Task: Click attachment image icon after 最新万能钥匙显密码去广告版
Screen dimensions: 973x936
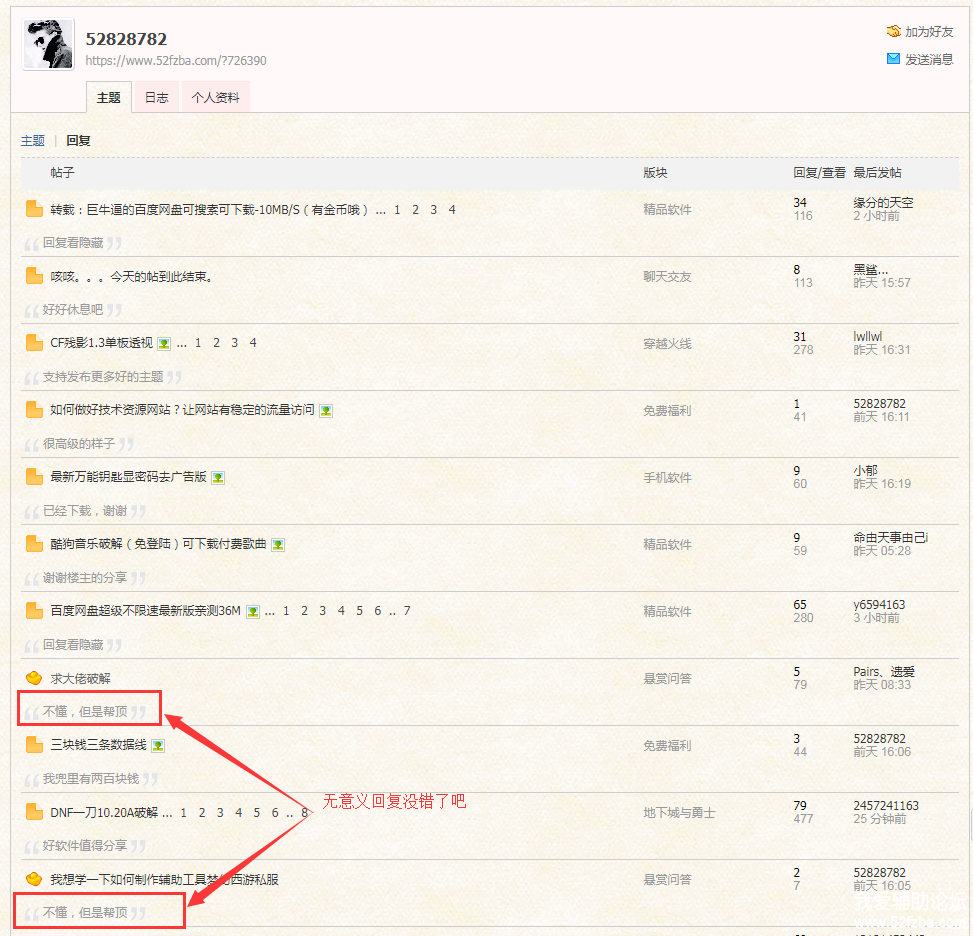Action: click(218, 478)
